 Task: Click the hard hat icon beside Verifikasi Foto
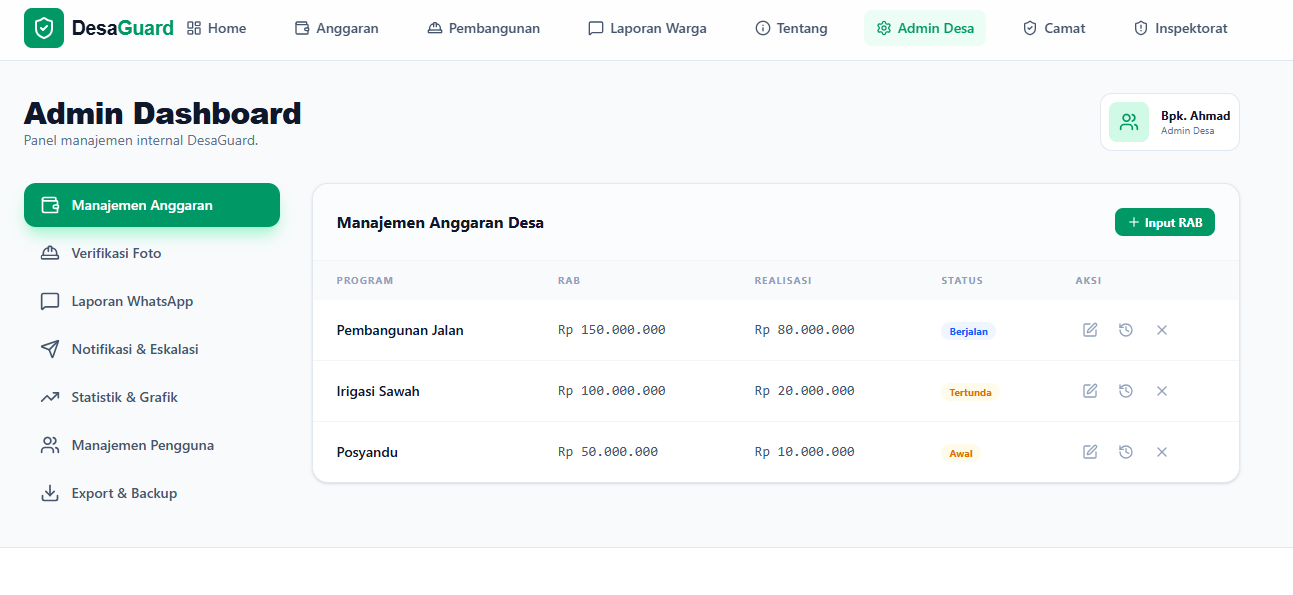(x=50, y=253)
